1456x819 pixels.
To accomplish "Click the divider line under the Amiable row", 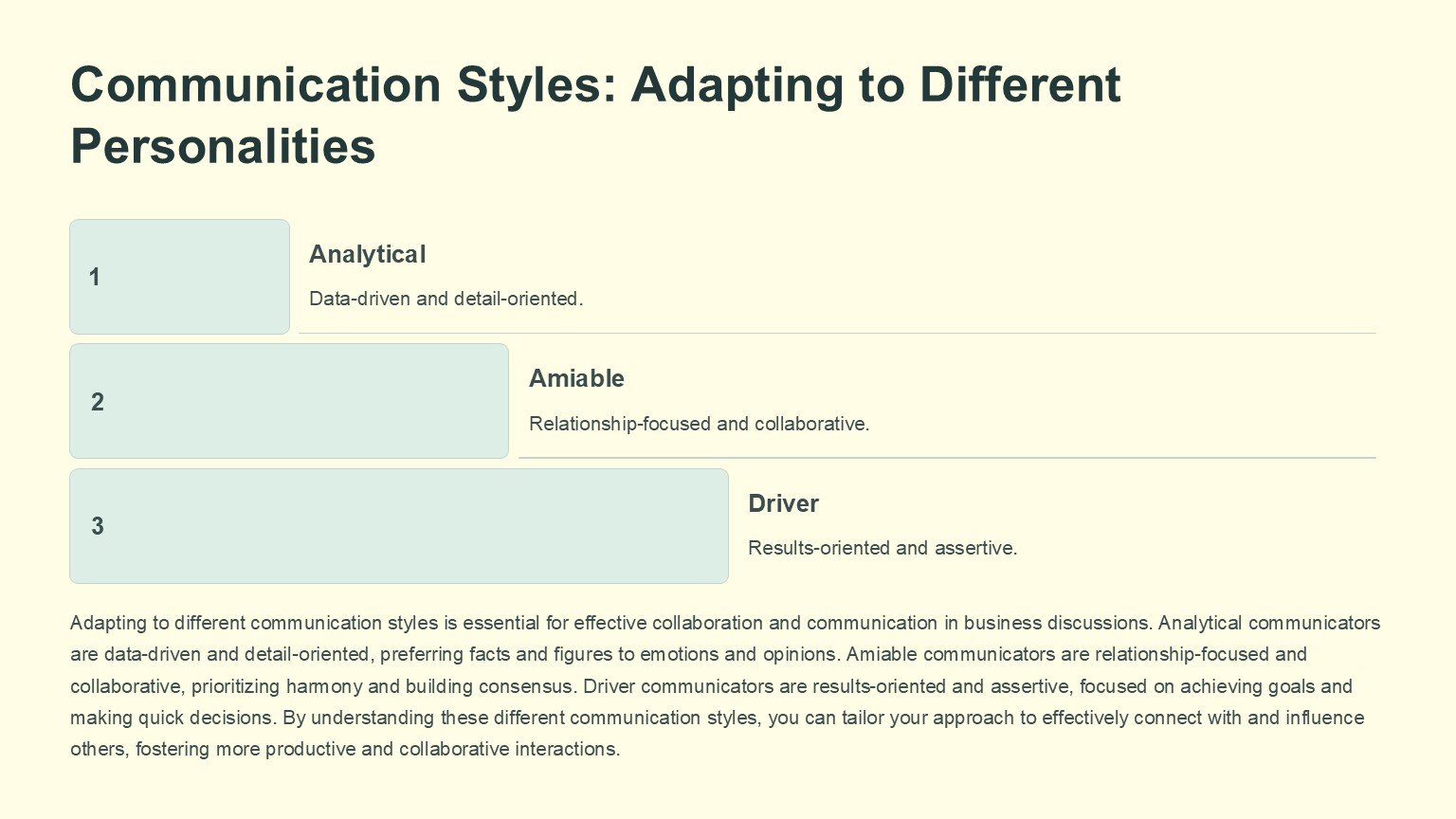I will [x=947, y=458].
